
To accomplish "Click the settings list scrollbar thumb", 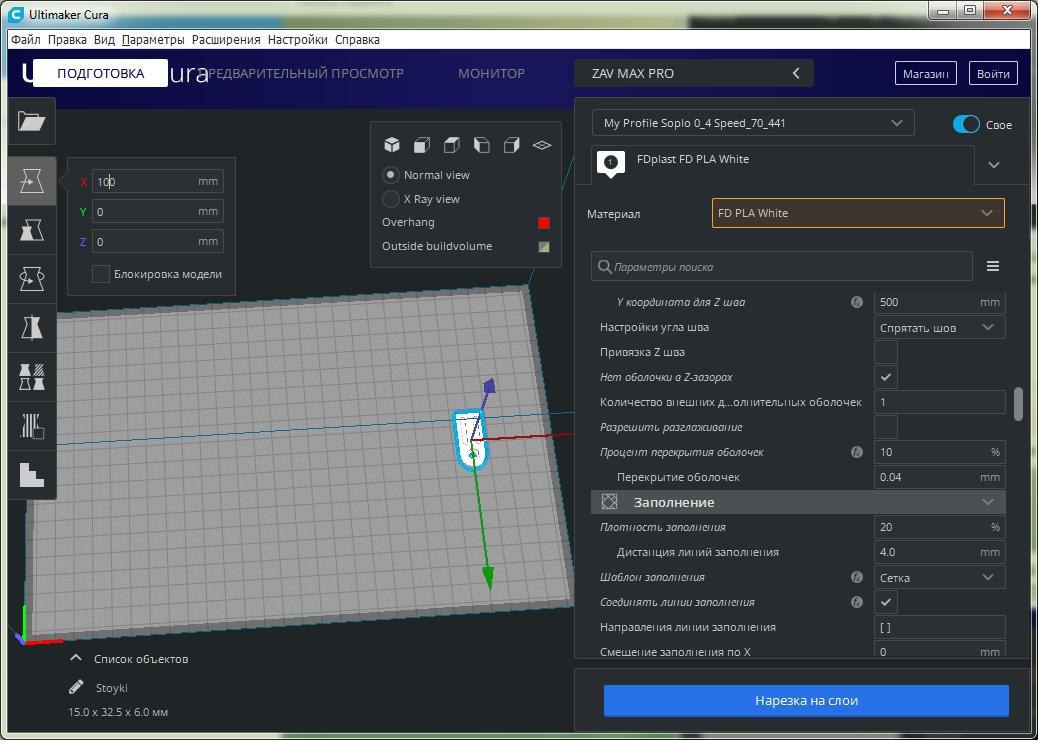I will click(x=1018, y=403).
